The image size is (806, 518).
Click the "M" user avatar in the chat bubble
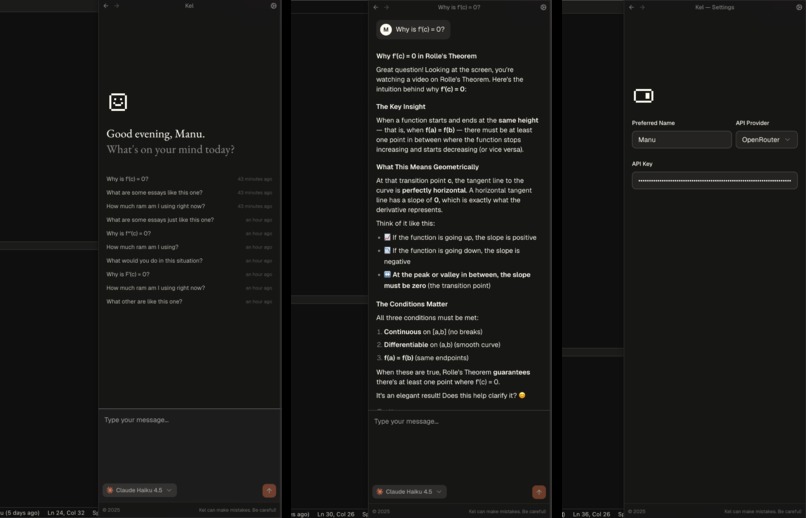click(386, 29)
